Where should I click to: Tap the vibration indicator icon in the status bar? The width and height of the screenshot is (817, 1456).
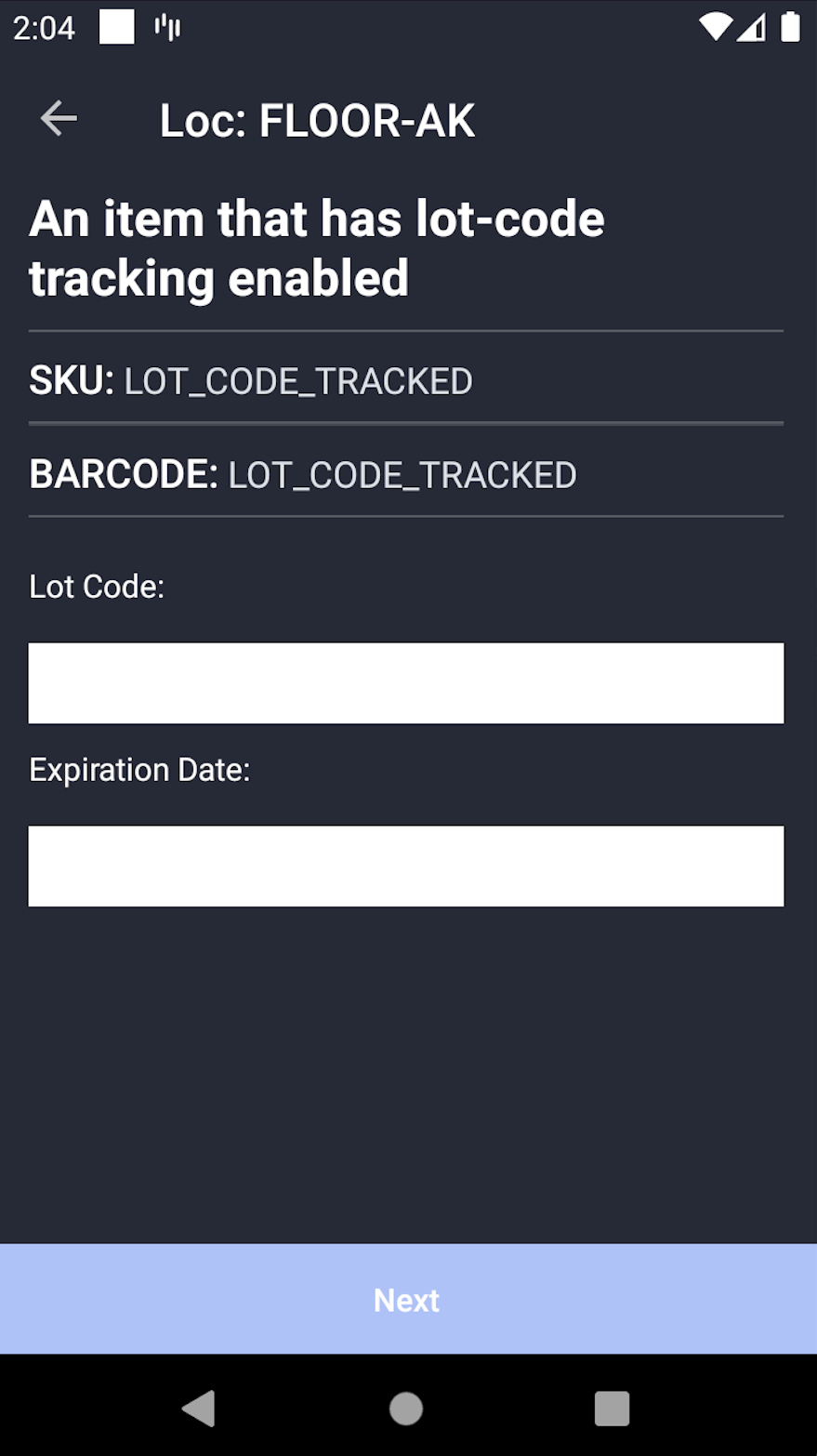167,27
